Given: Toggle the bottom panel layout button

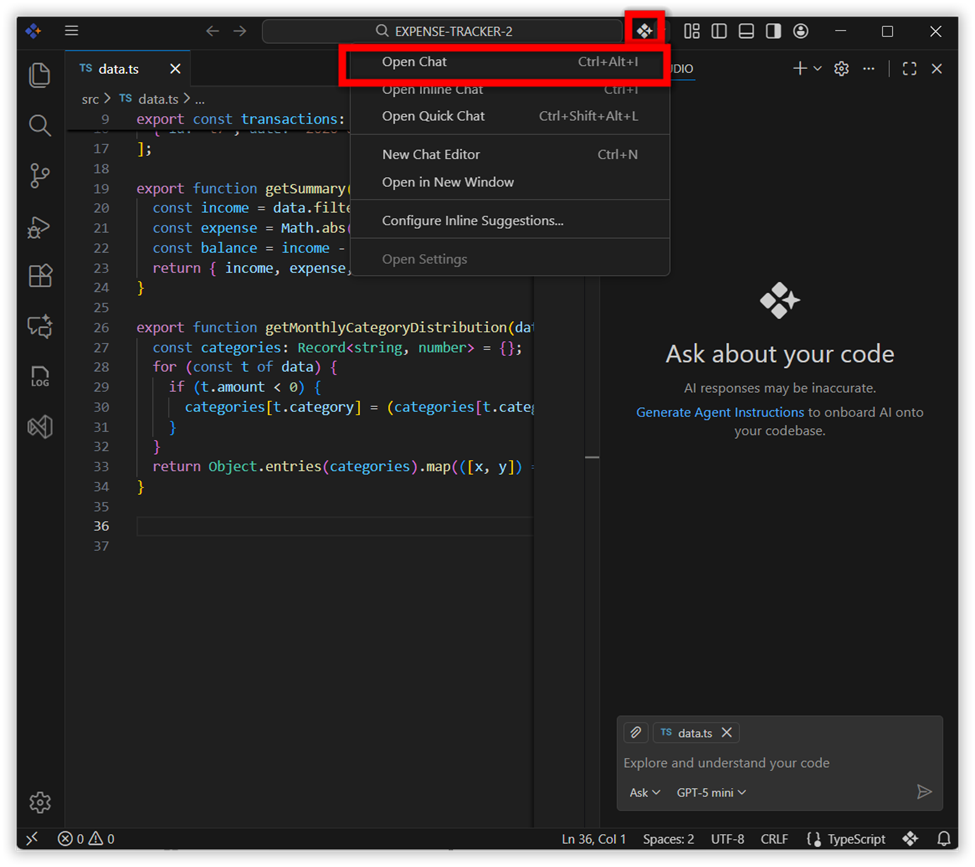Looking at the screenshot, I should [746, 31].
